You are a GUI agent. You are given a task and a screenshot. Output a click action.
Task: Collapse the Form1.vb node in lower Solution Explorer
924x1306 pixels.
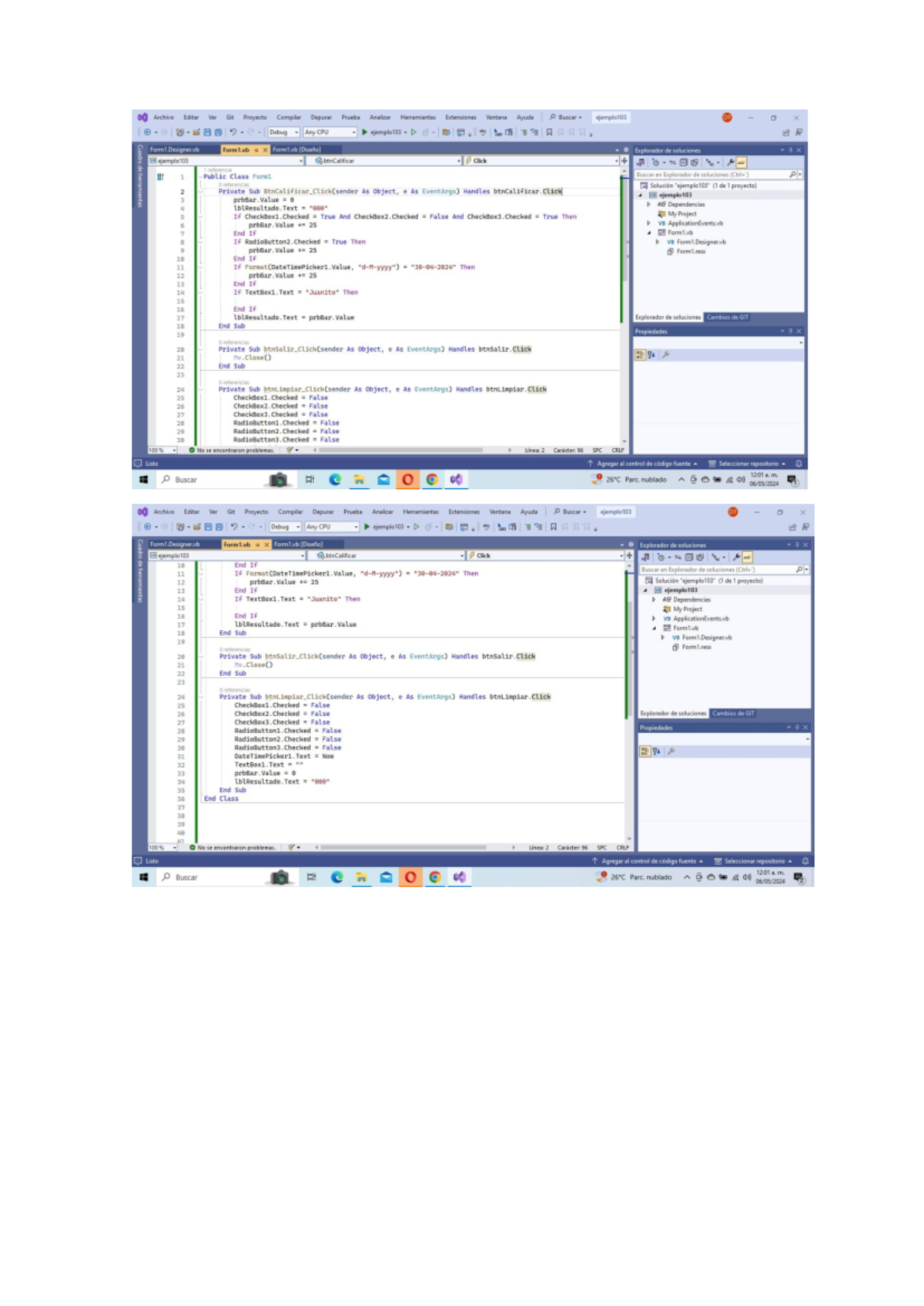pos(654,628)
